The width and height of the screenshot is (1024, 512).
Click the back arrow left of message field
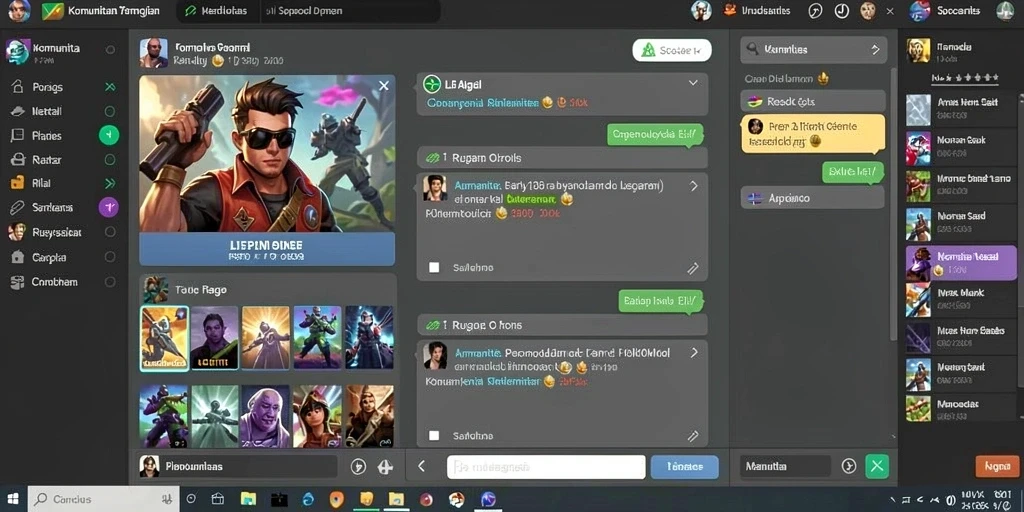tap(421, 466)
